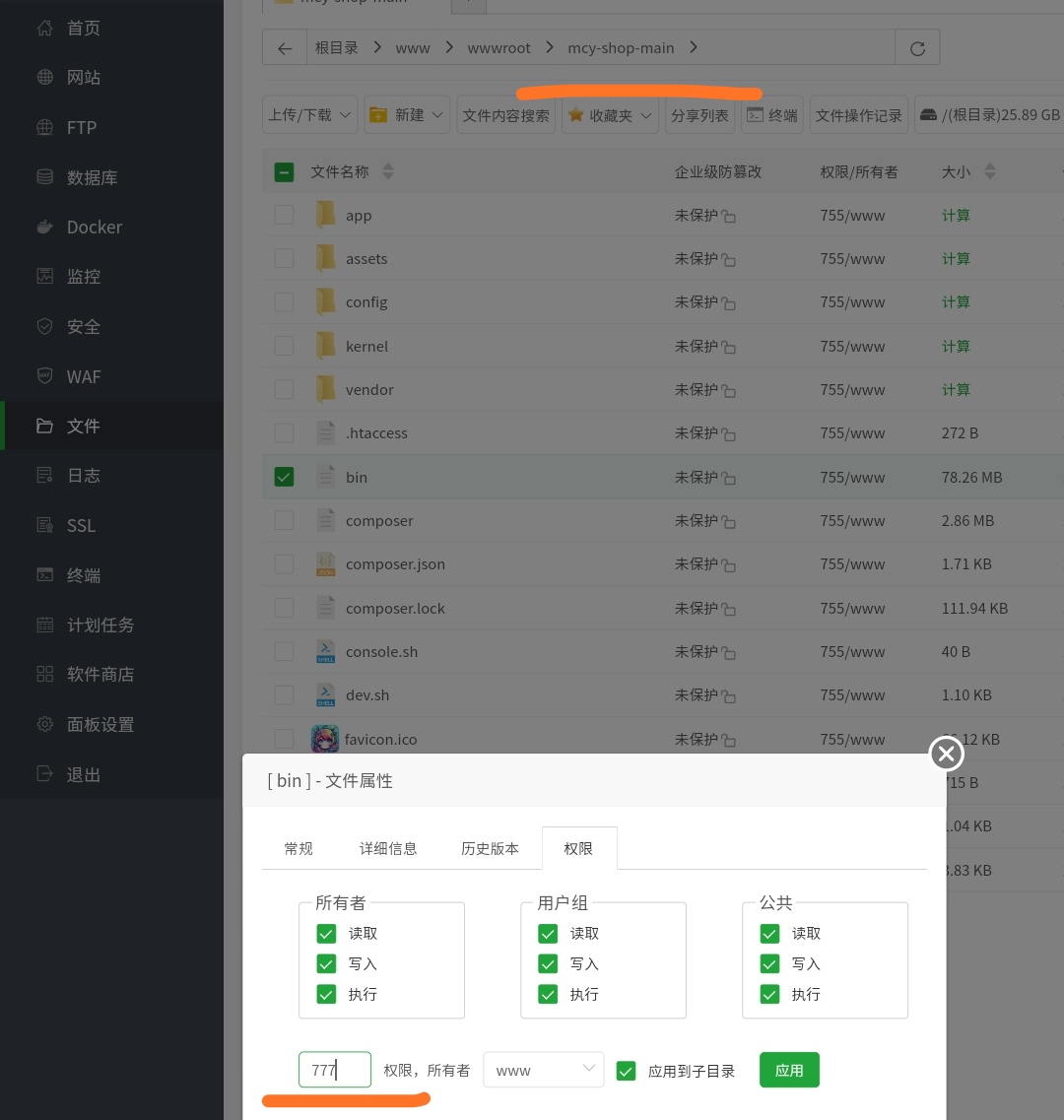Click 计算 to calculate the app folder size

click(x=956, y=215)
